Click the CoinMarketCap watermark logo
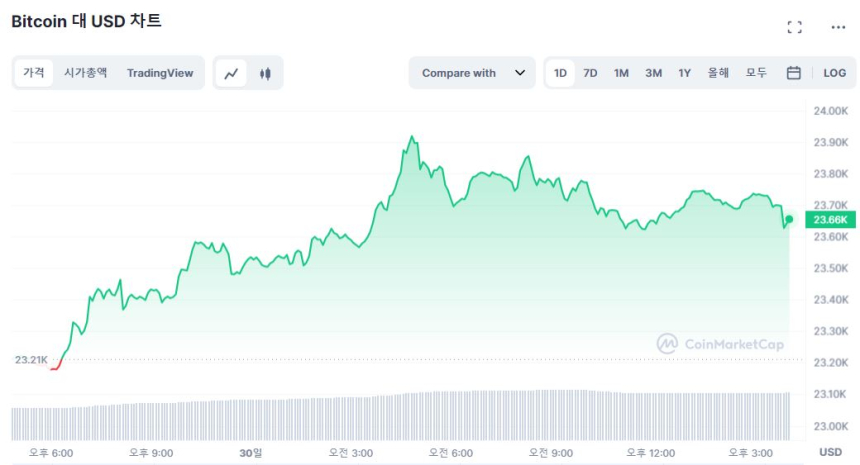 (x=720, y=344)
